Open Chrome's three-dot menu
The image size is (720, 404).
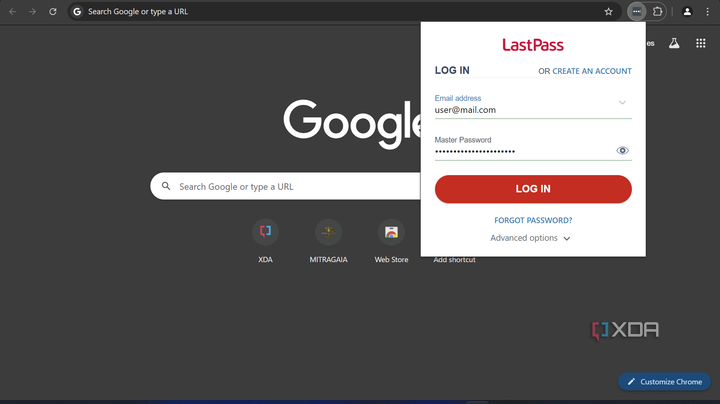pos(708,11)
